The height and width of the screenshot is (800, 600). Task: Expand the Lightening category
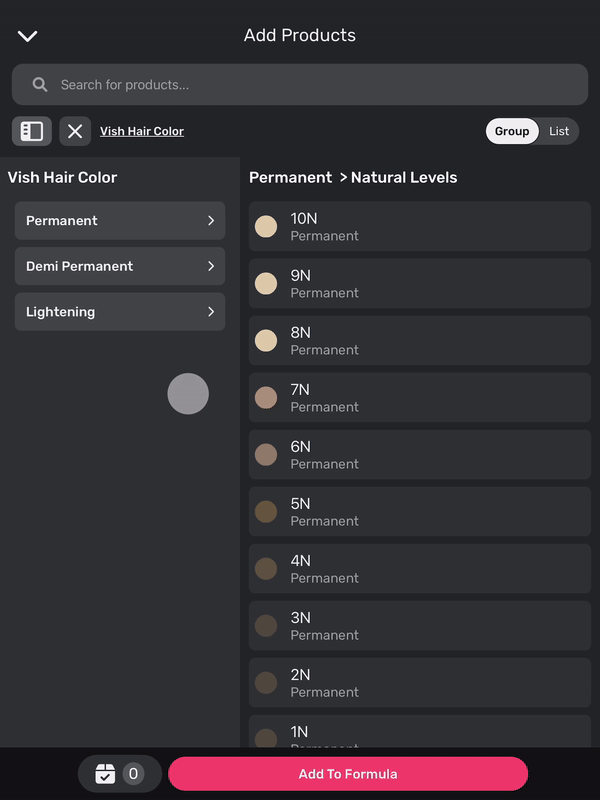120,312
